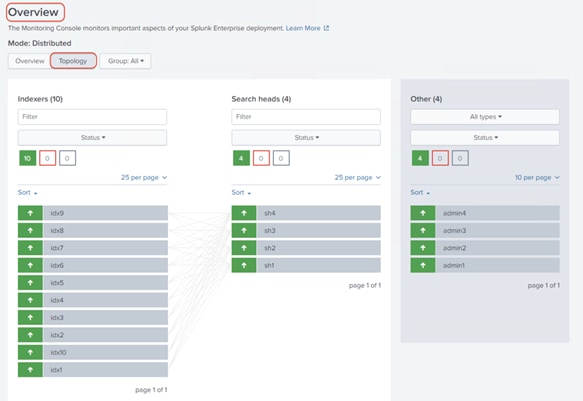Screen dimensions: 583x401
Task: Select the sh1 search head row
Action: (306, 265)
